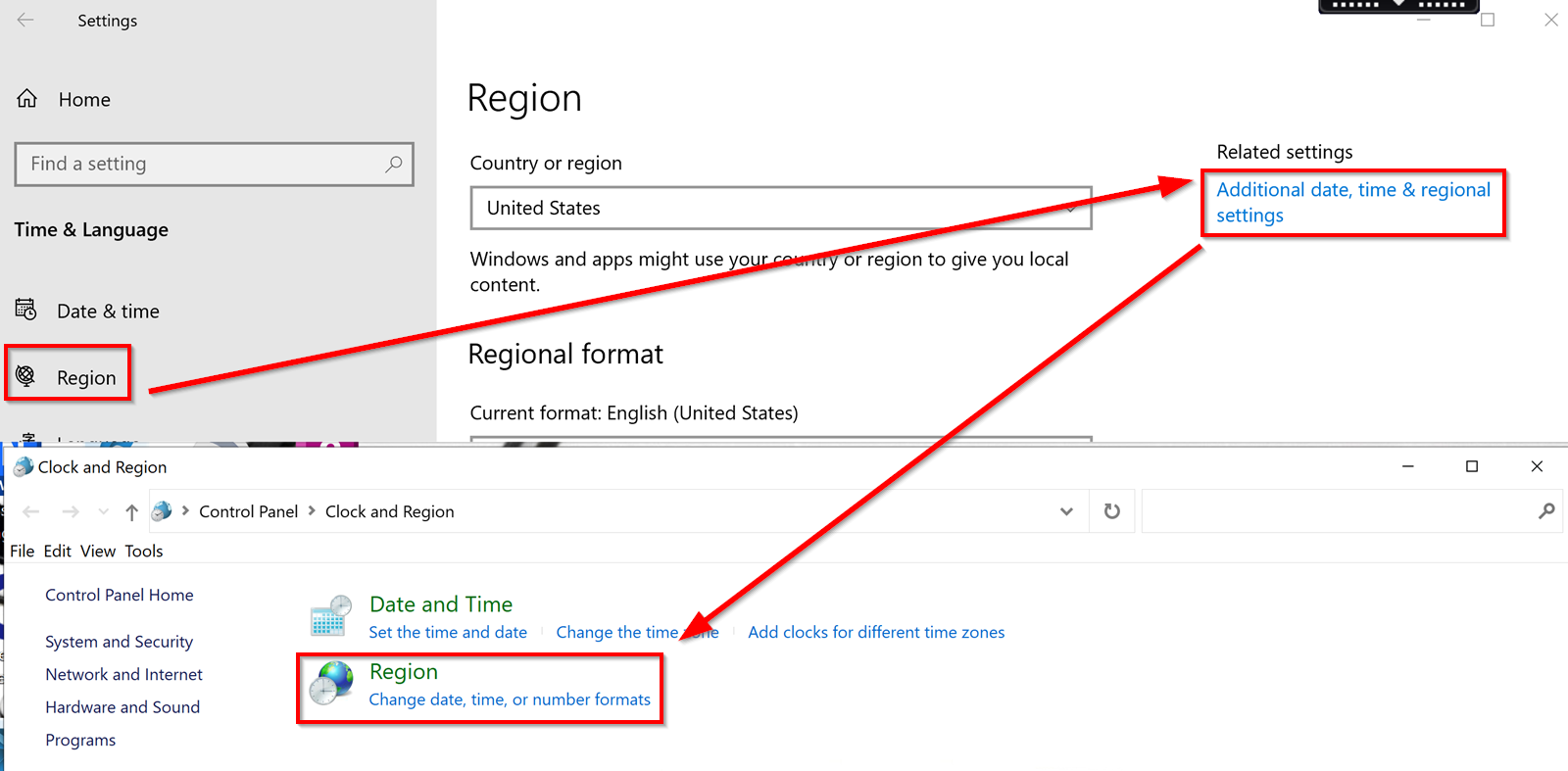Open the United States country dropdown
Screen dimensions: 1568x771
click(x=781, y=208)
